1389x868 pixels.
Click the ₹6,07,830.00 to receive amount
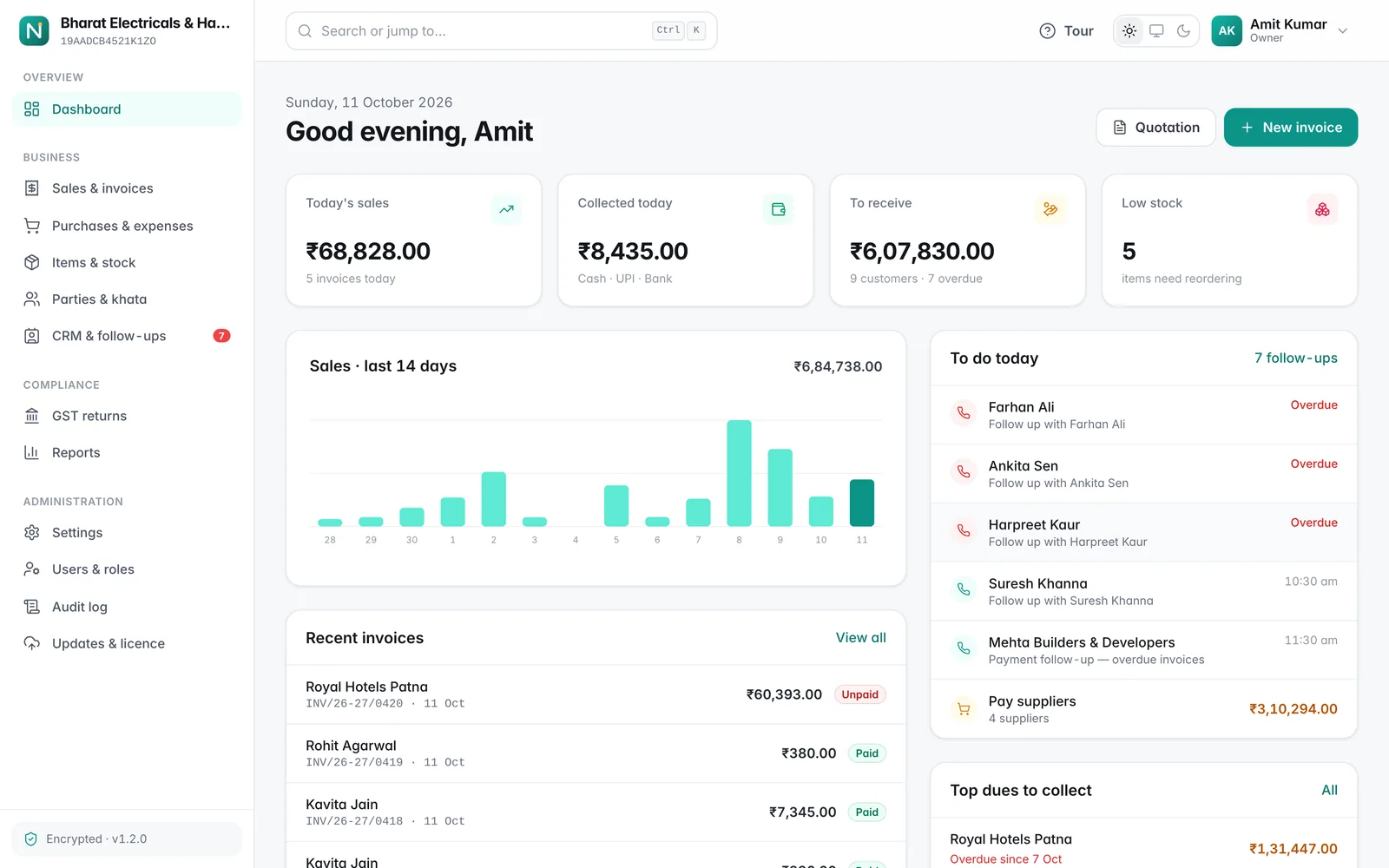(922, 252)
